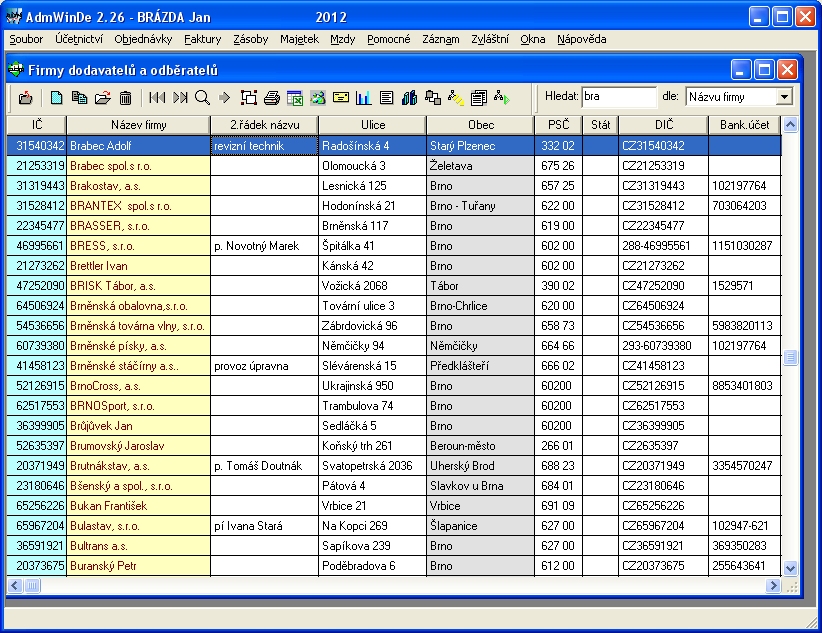Image resolution: width=822 pixels, height=633 pixels.
Task: Open the Majetek menu
Action: [299, 39]
